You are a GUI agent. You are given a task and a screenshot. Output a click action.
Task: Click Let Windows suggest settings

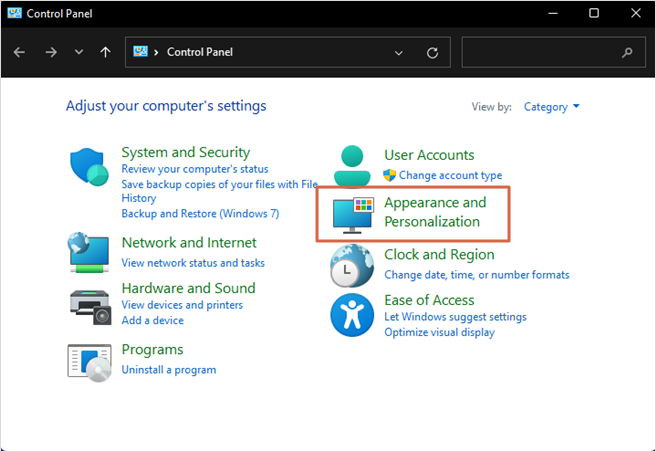[x=455, y=317]
